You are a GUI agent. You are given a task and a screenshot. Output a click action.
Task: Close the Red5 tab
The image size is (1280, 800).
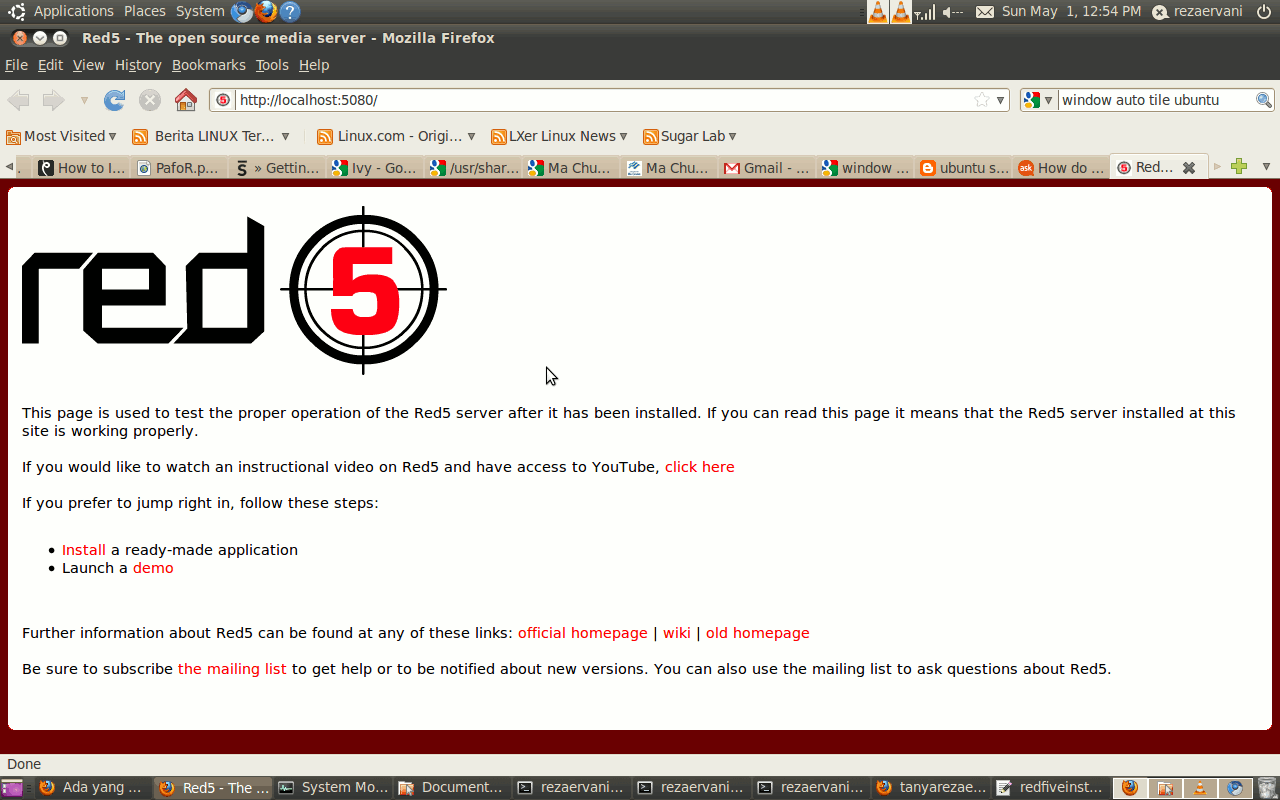(x=1189, y=168)
